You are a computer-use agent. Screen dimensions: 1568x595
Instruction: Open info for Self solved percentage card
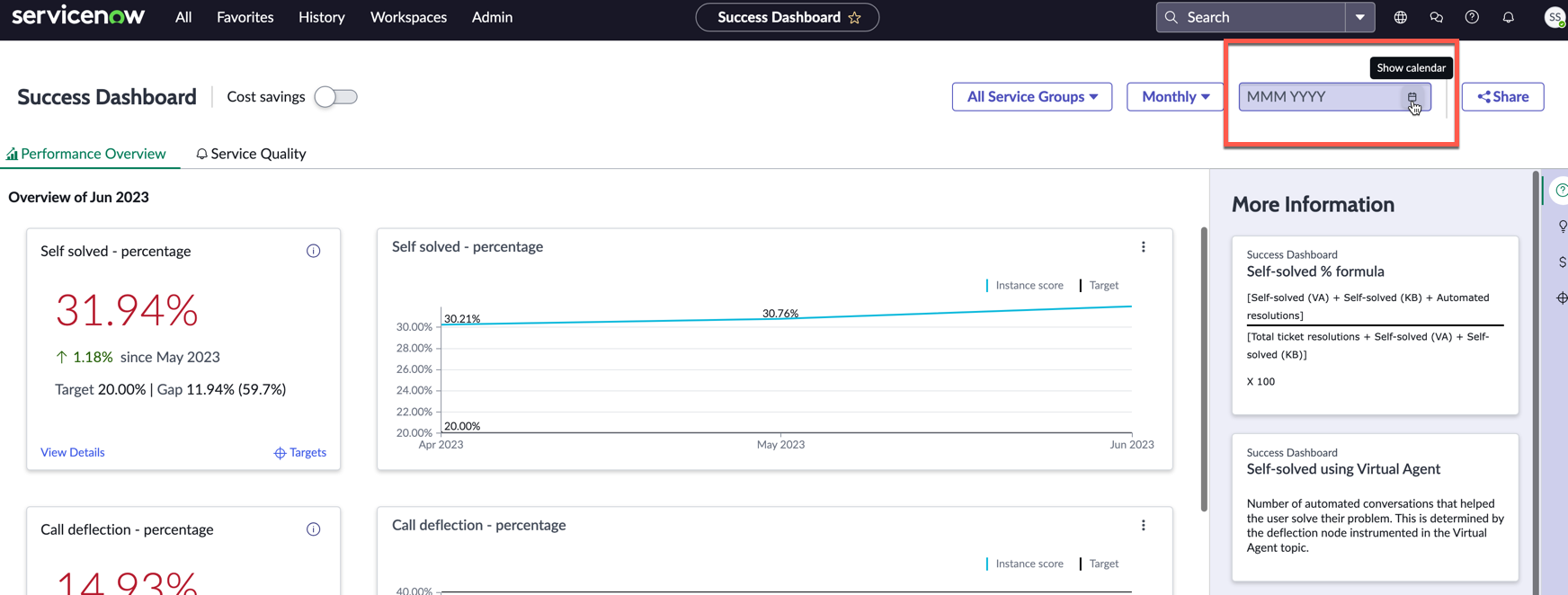pos(313,251)
